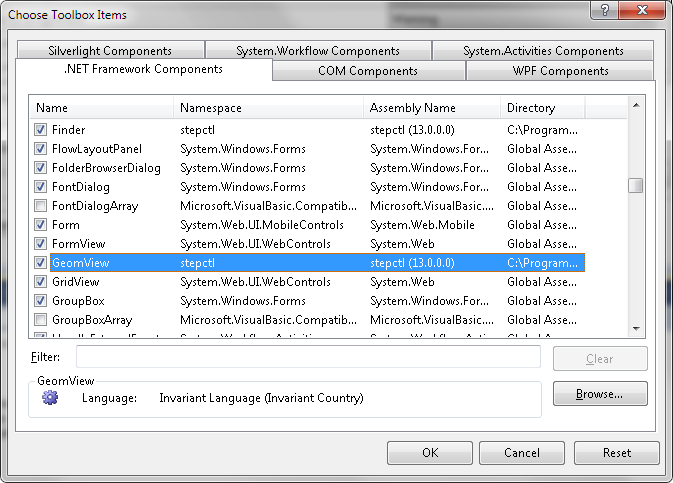The width and height of the screenshot is (673, 483).
Task: Sort list by the Name column header
Action: click(x=102, y=108)
